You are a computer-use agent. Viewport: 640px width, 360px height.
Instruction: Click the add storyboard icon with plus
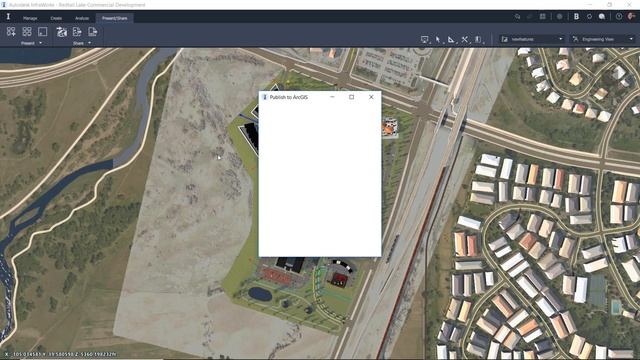(x=11, y=32)
